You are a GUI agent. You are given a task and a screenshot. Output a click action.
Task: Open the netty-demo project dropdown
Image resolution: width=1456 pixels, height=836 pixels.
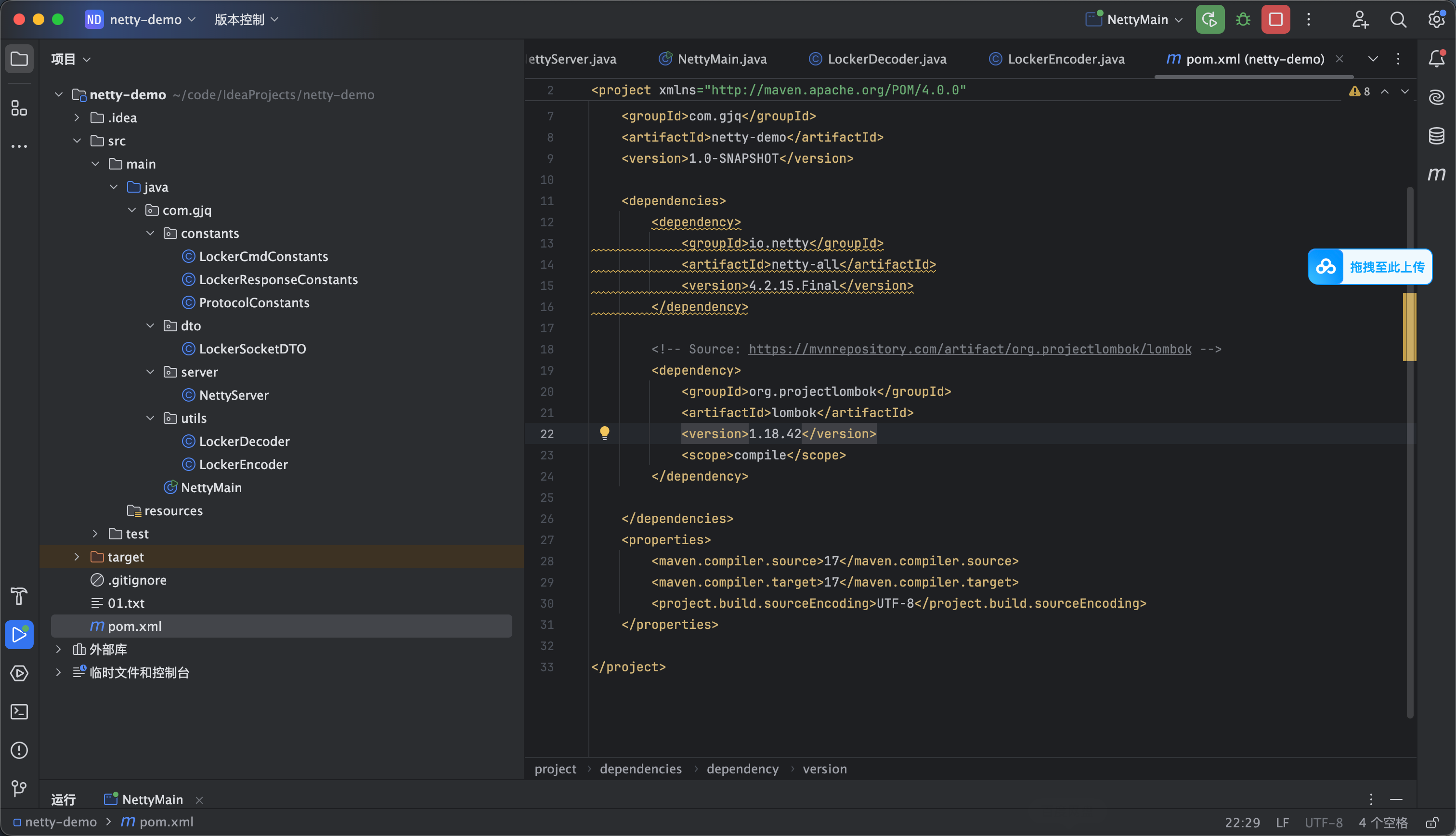[x=141, y=20]
